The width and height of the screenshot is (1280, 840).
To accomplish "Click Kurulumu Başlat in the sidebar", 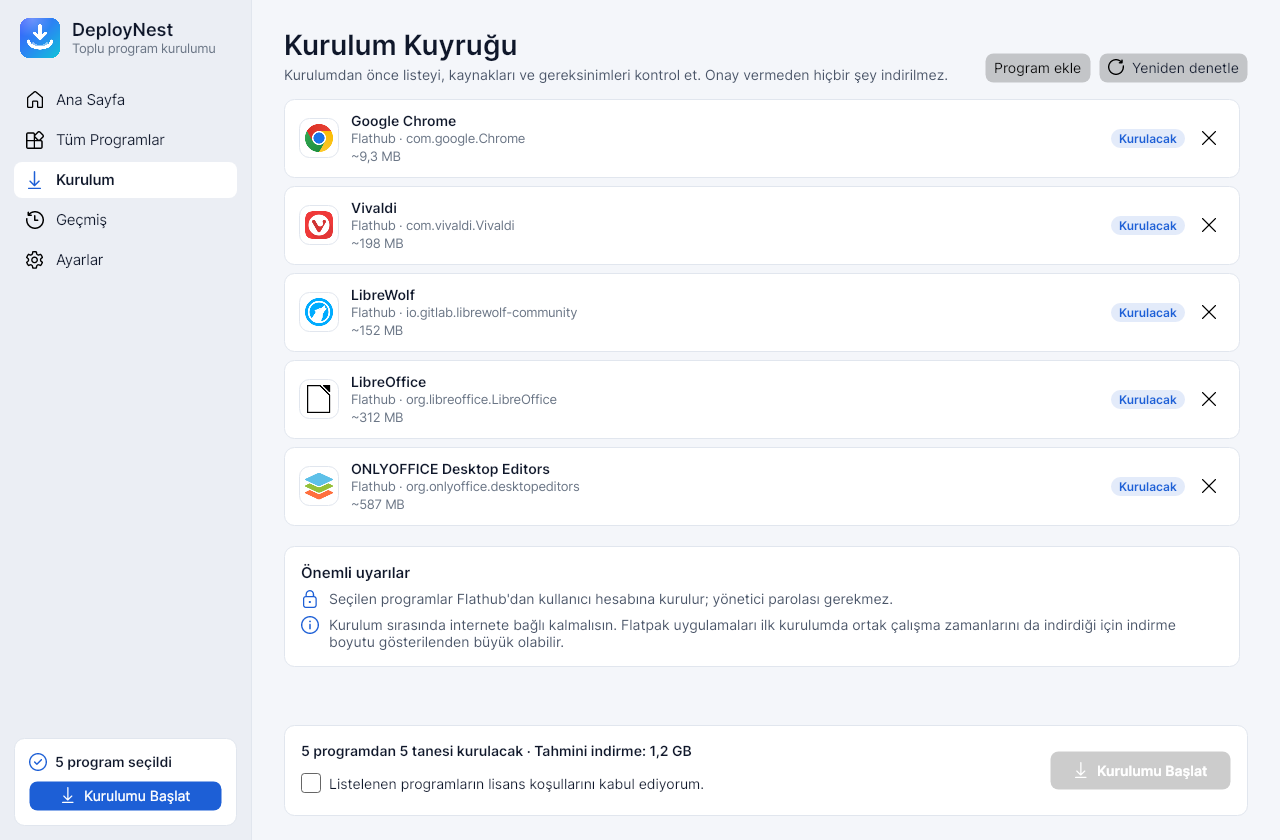I will coord(125,796).
